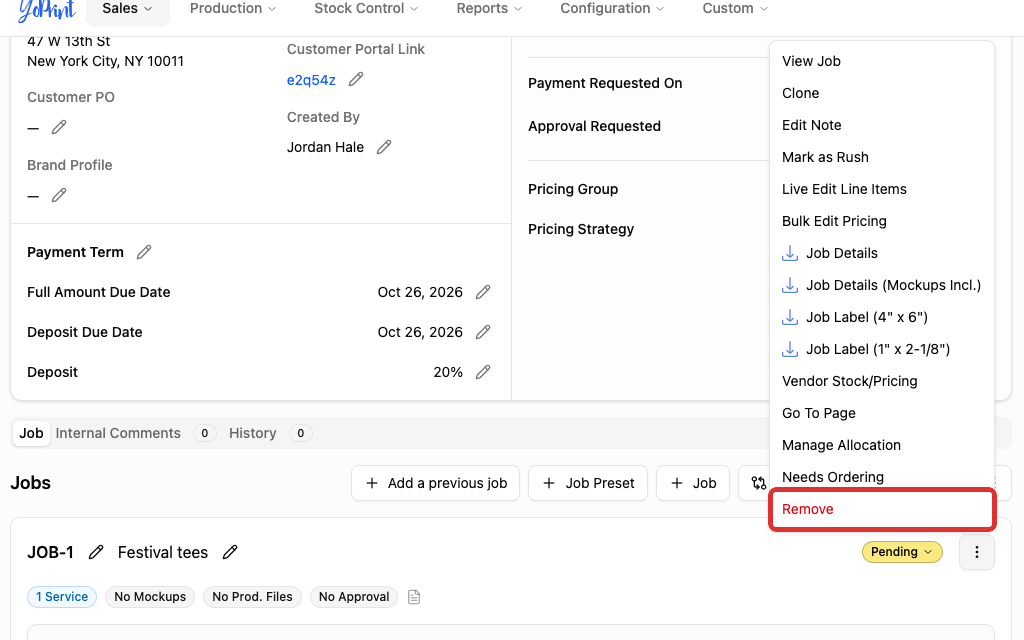The image size is (1024, 640).
Task: Click Payment Requested On label
Action: click(605, 83)
